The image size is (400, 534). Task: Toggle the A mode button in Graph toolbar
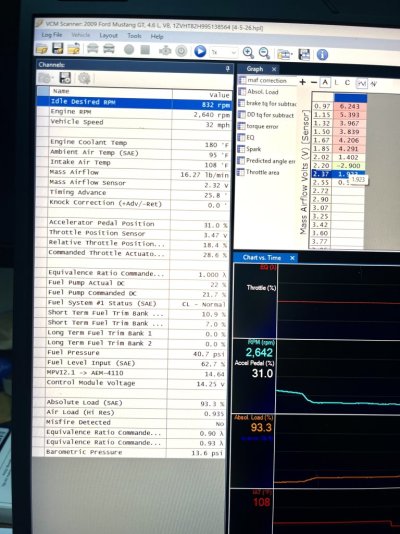[x=325, y=82]
